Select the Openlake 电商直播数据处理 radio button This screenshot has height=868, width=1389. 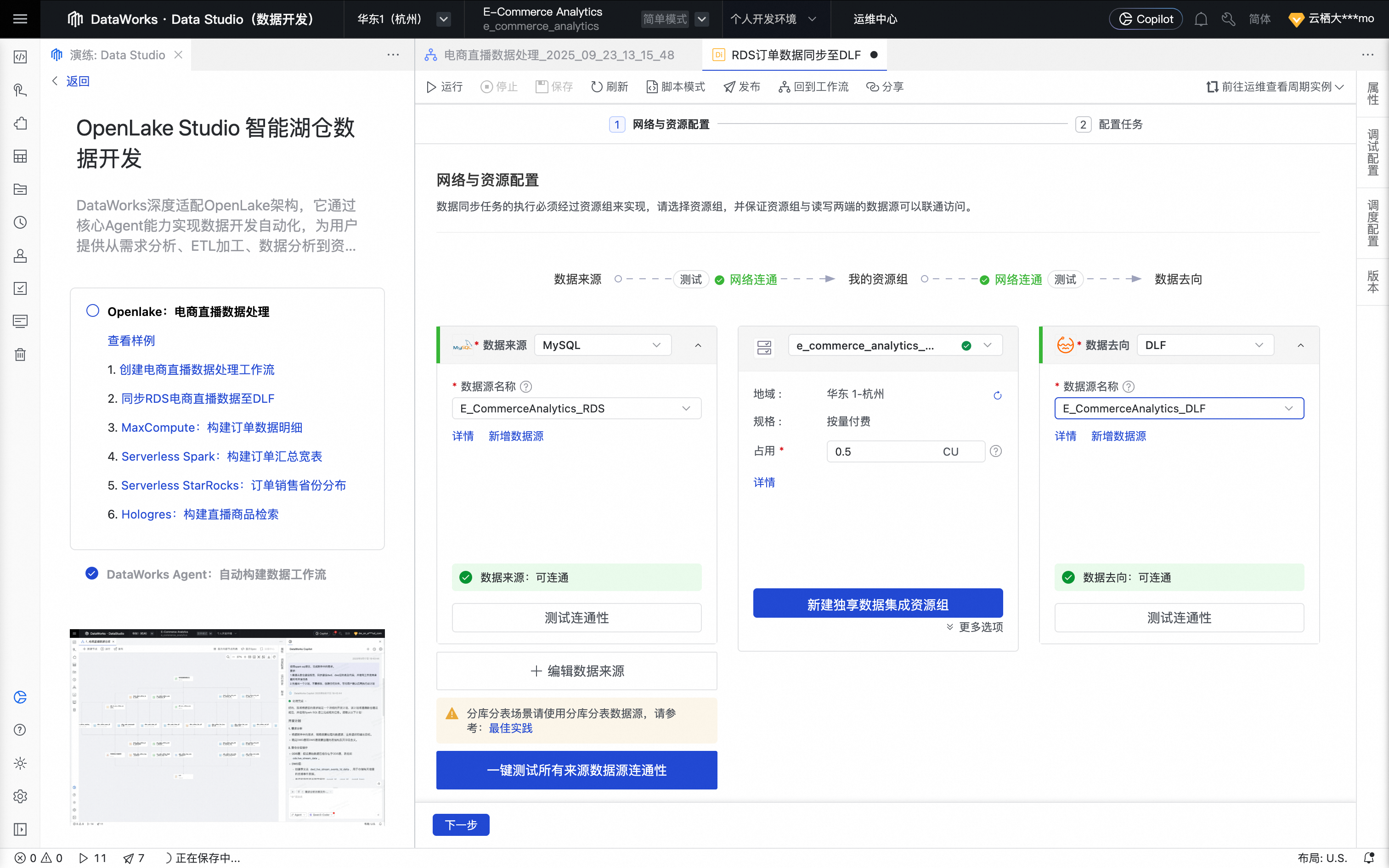pos(92,310)
